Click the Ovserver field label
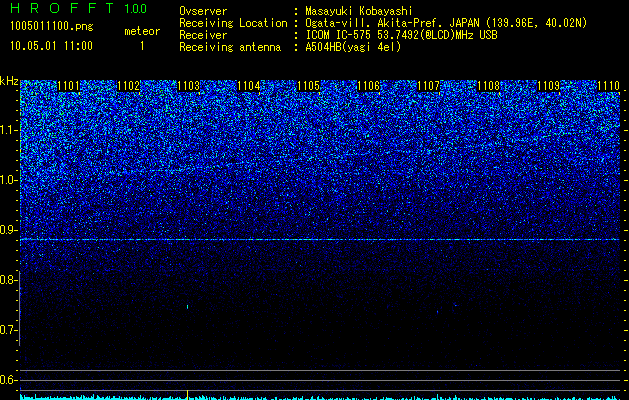The width and height of the screenshot is (629, 400). (203, 11)
